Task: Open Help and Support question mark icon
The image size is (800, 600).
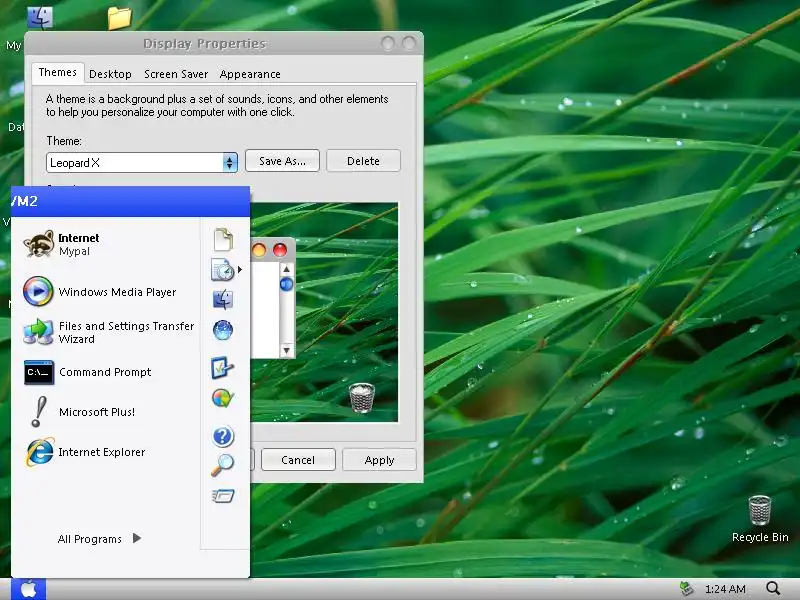Action: click(x=223, y=436)
